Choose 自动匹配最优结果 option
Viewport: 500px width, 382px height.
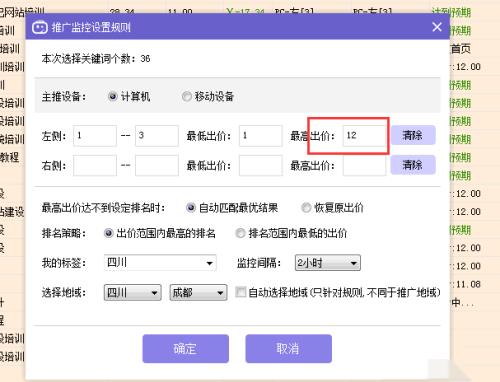(x=191, y=208)
